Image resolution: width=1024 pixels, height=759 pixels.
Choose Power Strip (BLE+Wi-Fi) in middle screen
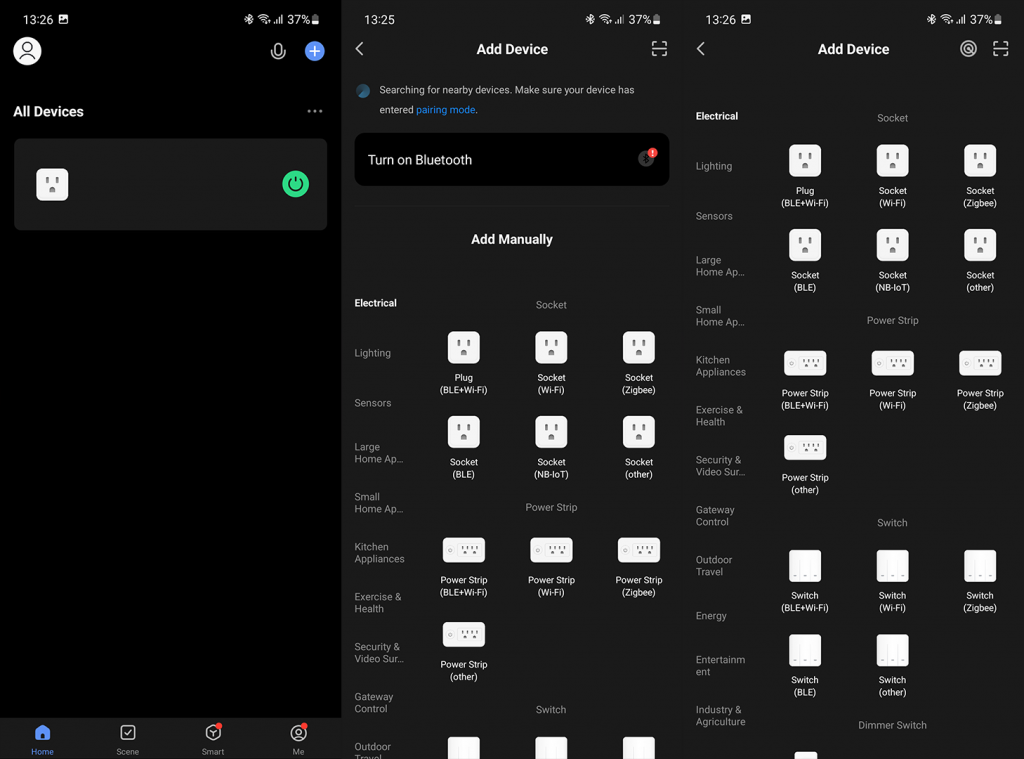tap(464, 567)
